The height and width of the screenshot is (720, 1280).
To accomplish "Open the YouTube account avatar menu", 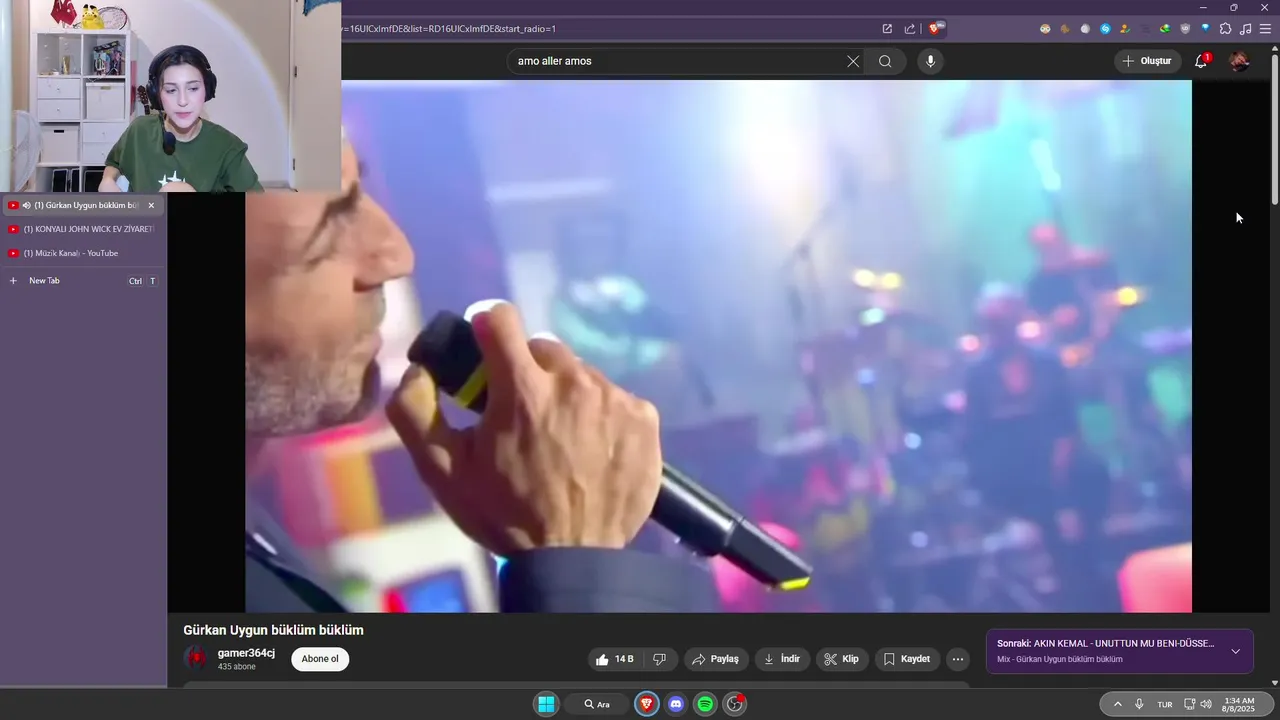I will point(1239,61).
